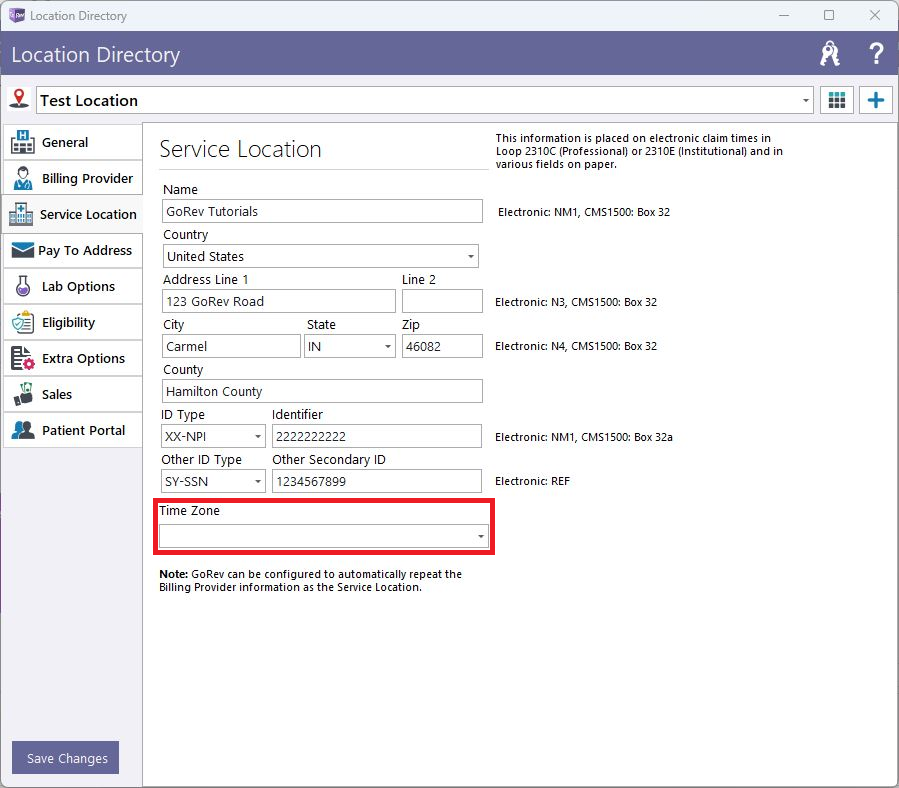Click the Note about Billing Provider
Screen dimensions: 899x788
(310, 580)
